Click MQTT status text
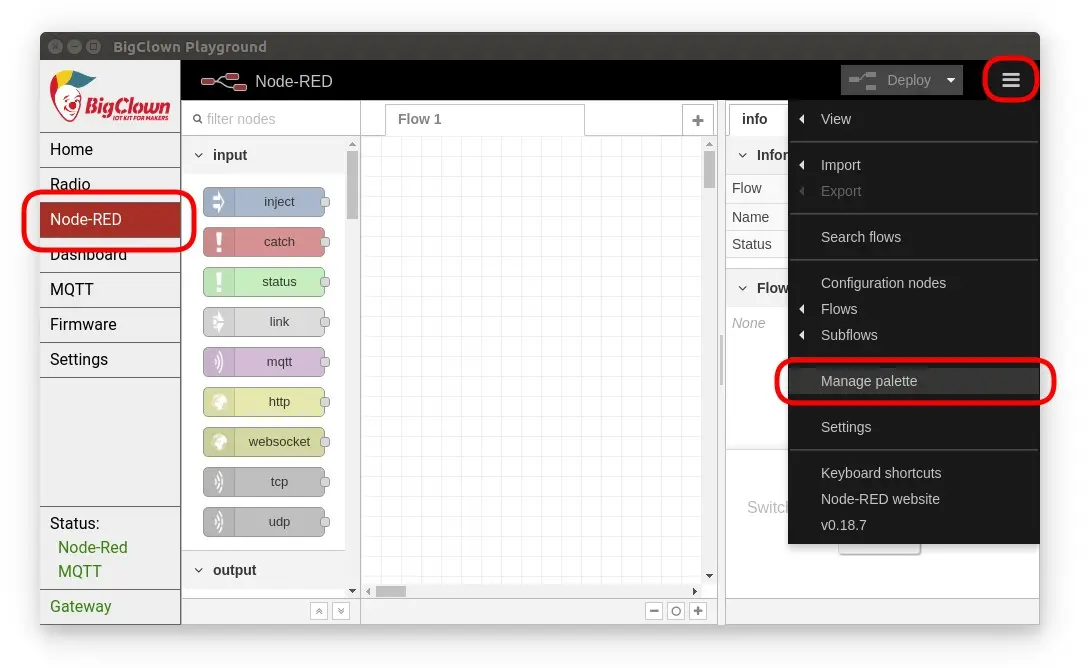 coord(80,572)
